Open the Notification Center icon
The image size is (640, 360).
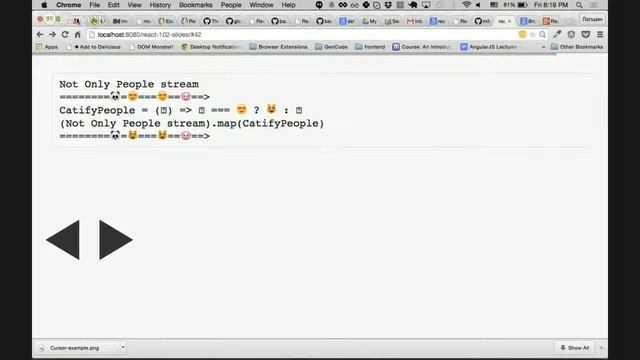coord(594,5)
